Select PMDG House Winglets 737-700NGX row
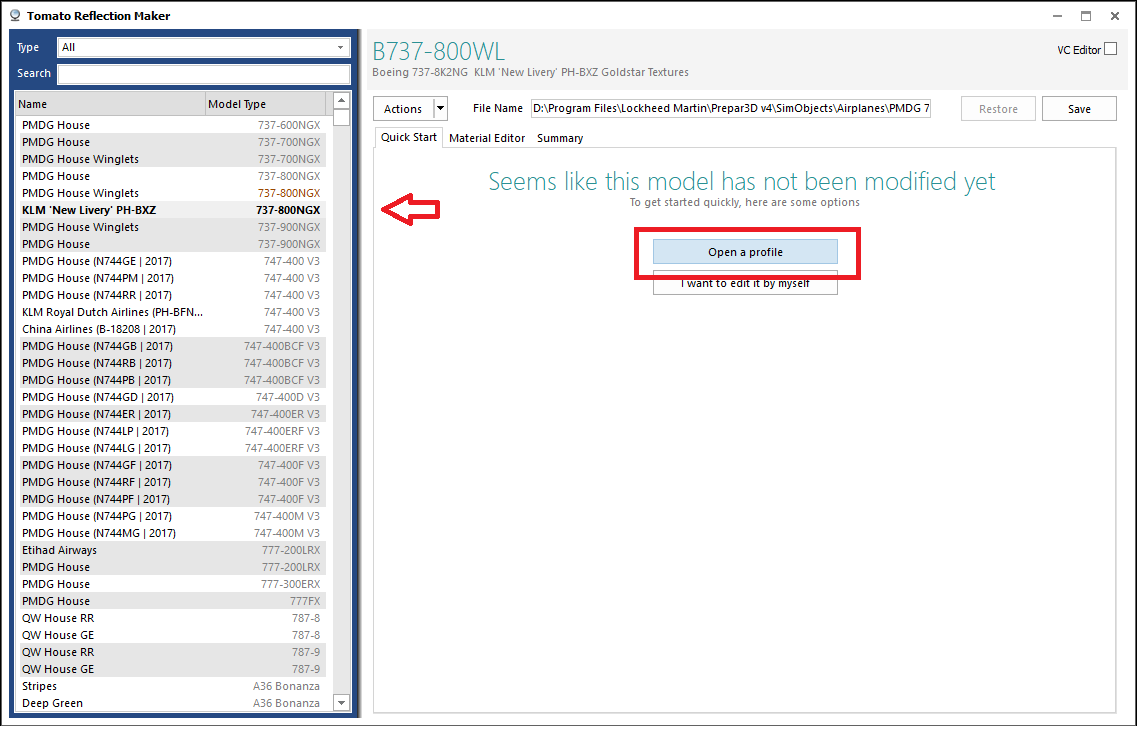The width and height of the screenshot is (1137, 733). tap(171, 159)
